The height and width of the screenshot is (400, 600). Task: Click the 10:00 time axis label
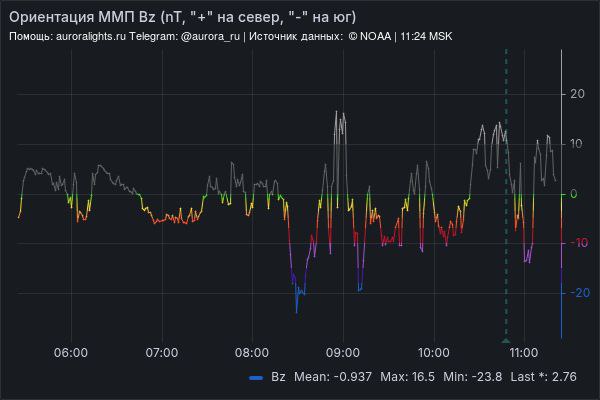[x=434, y=353]
